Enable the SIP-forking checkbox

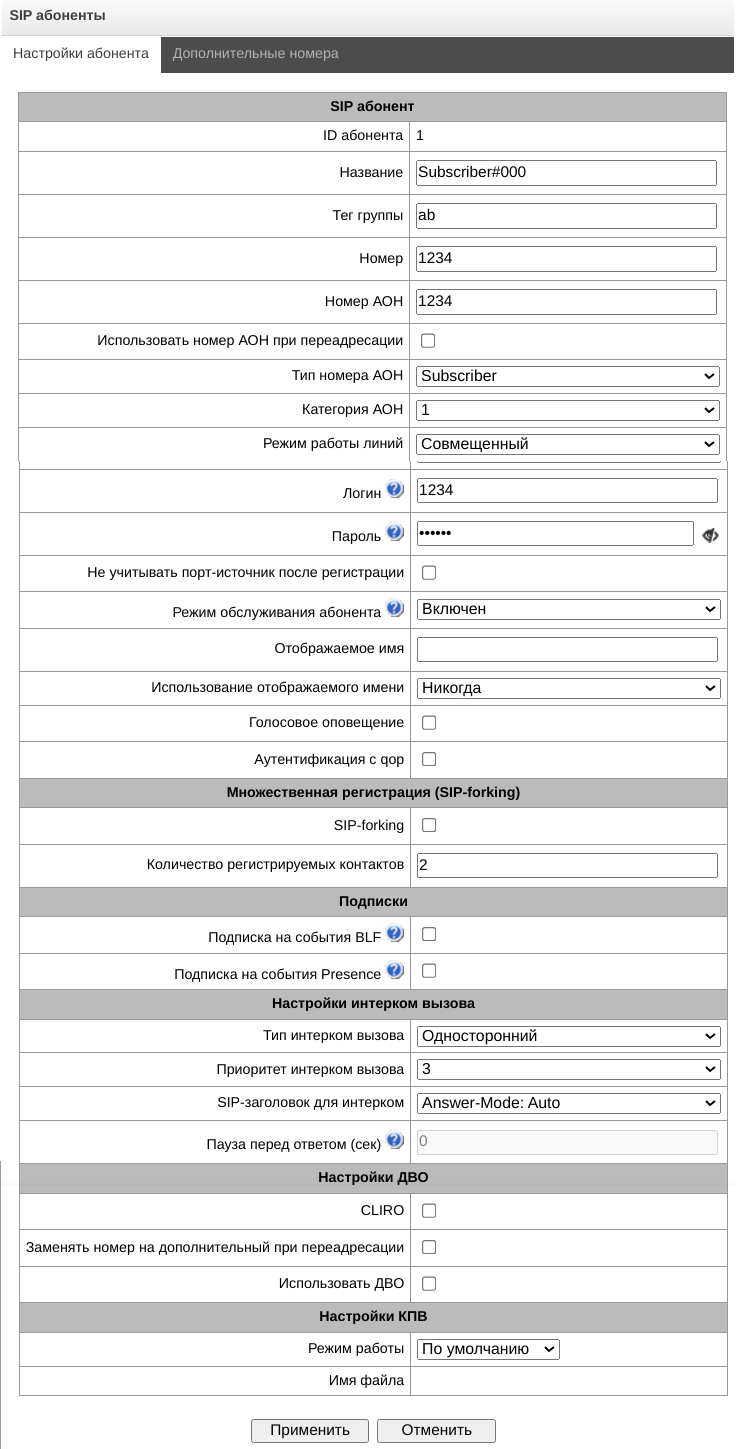(x=429, y=825)
